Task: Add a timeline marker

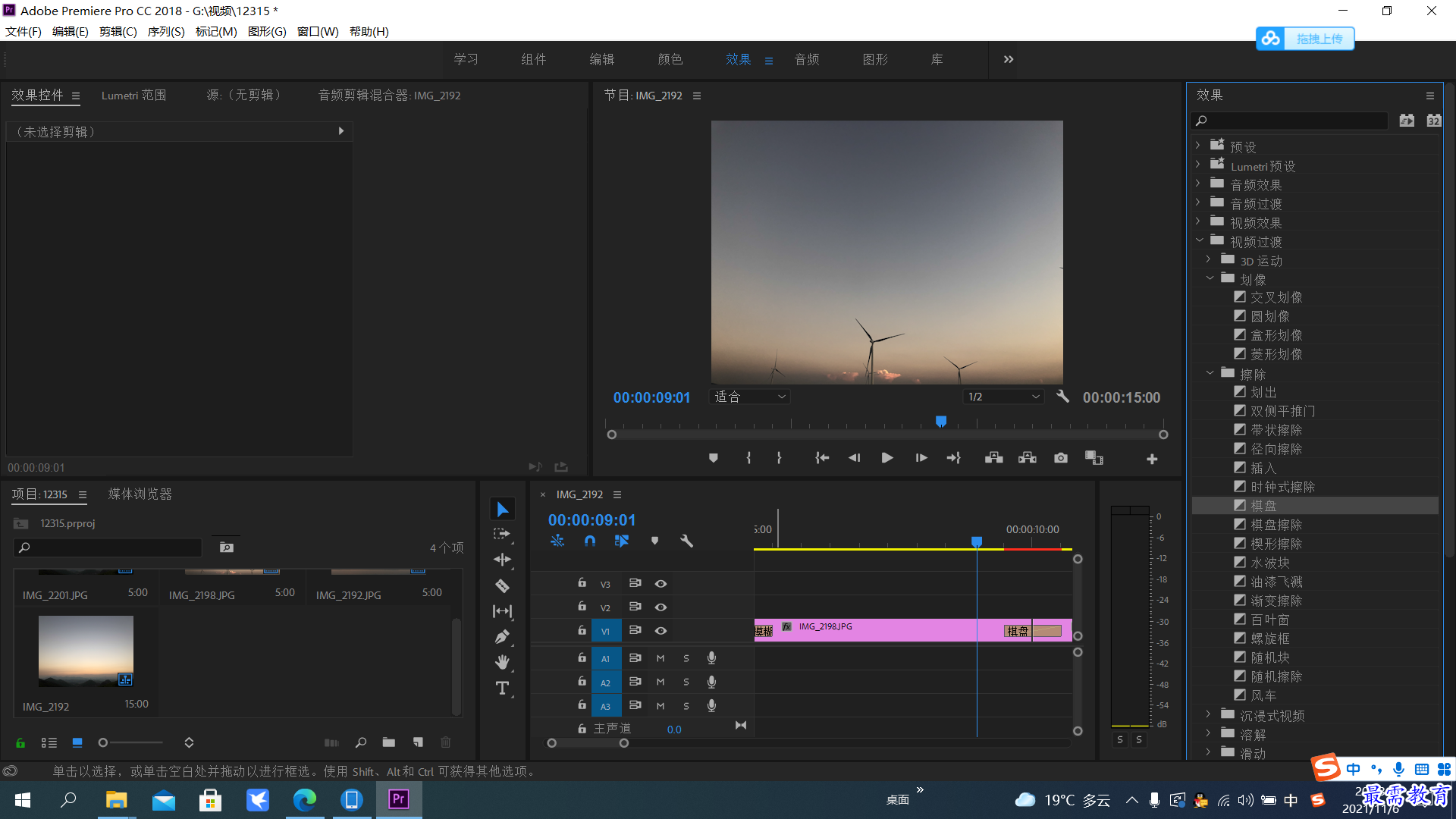Action: coord(654,541)
